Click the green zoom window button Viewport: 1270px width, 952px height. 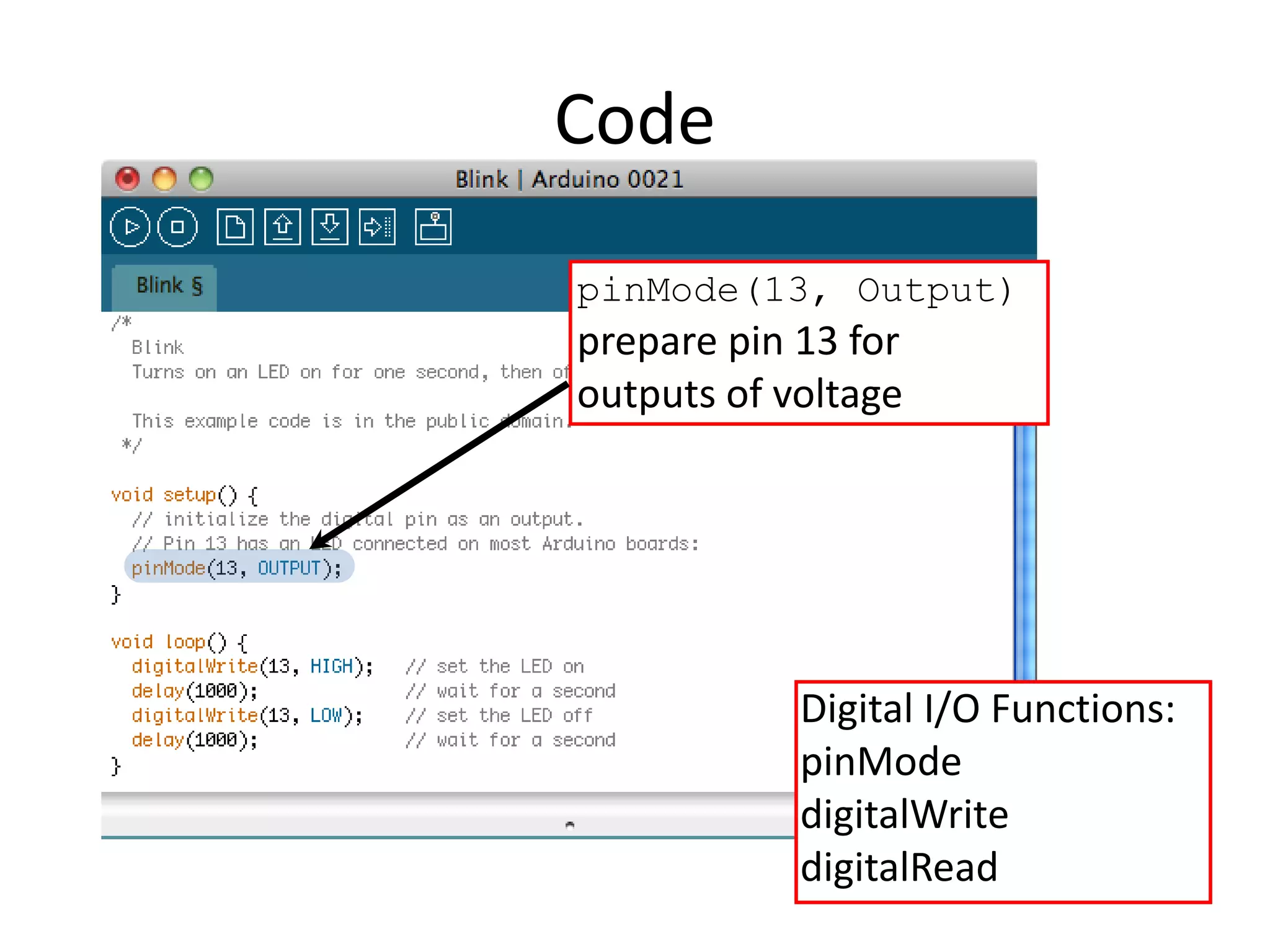201,179
